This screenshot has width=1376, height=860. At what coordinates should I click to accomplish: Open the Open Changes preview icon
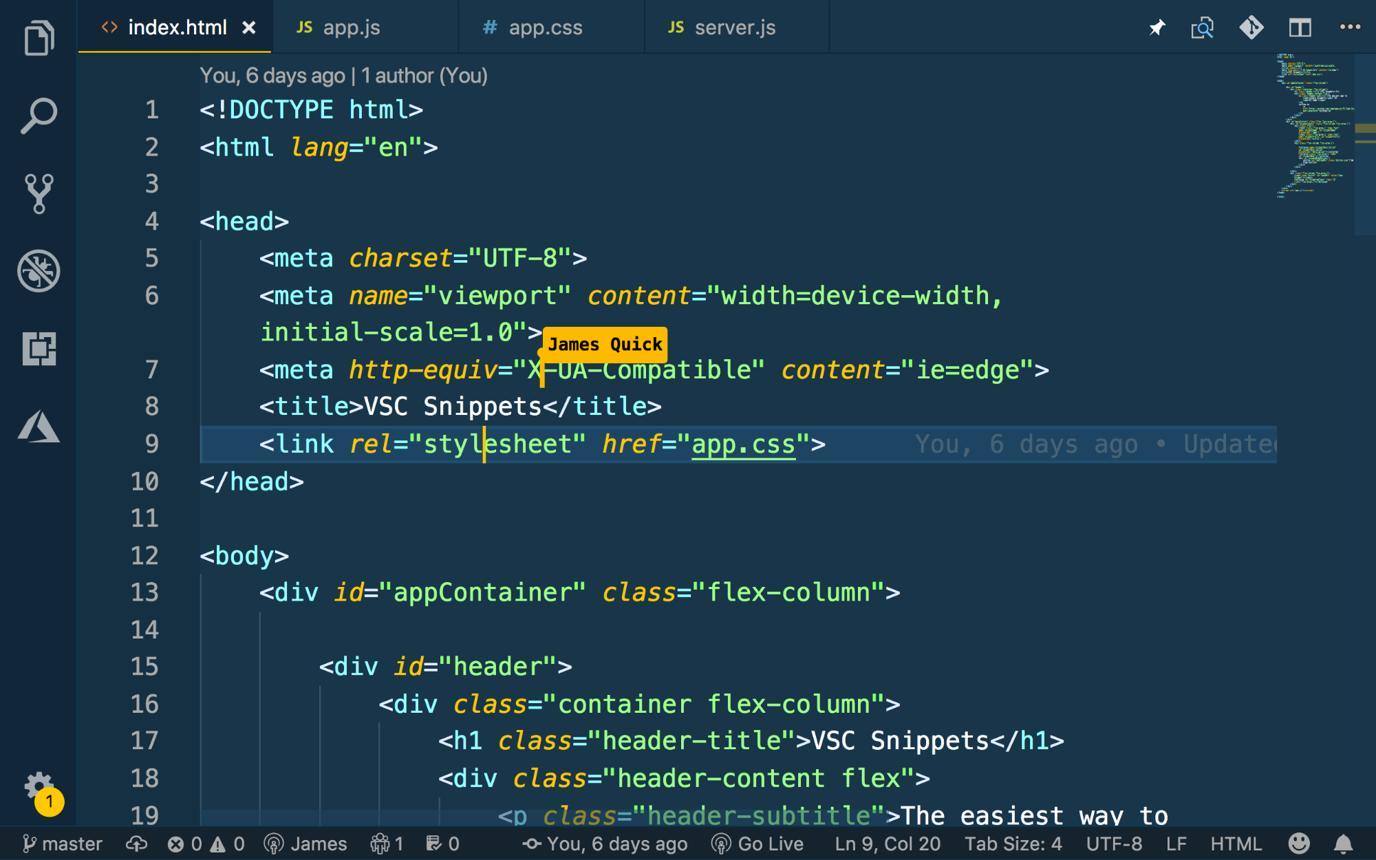tap(1202, 27)
